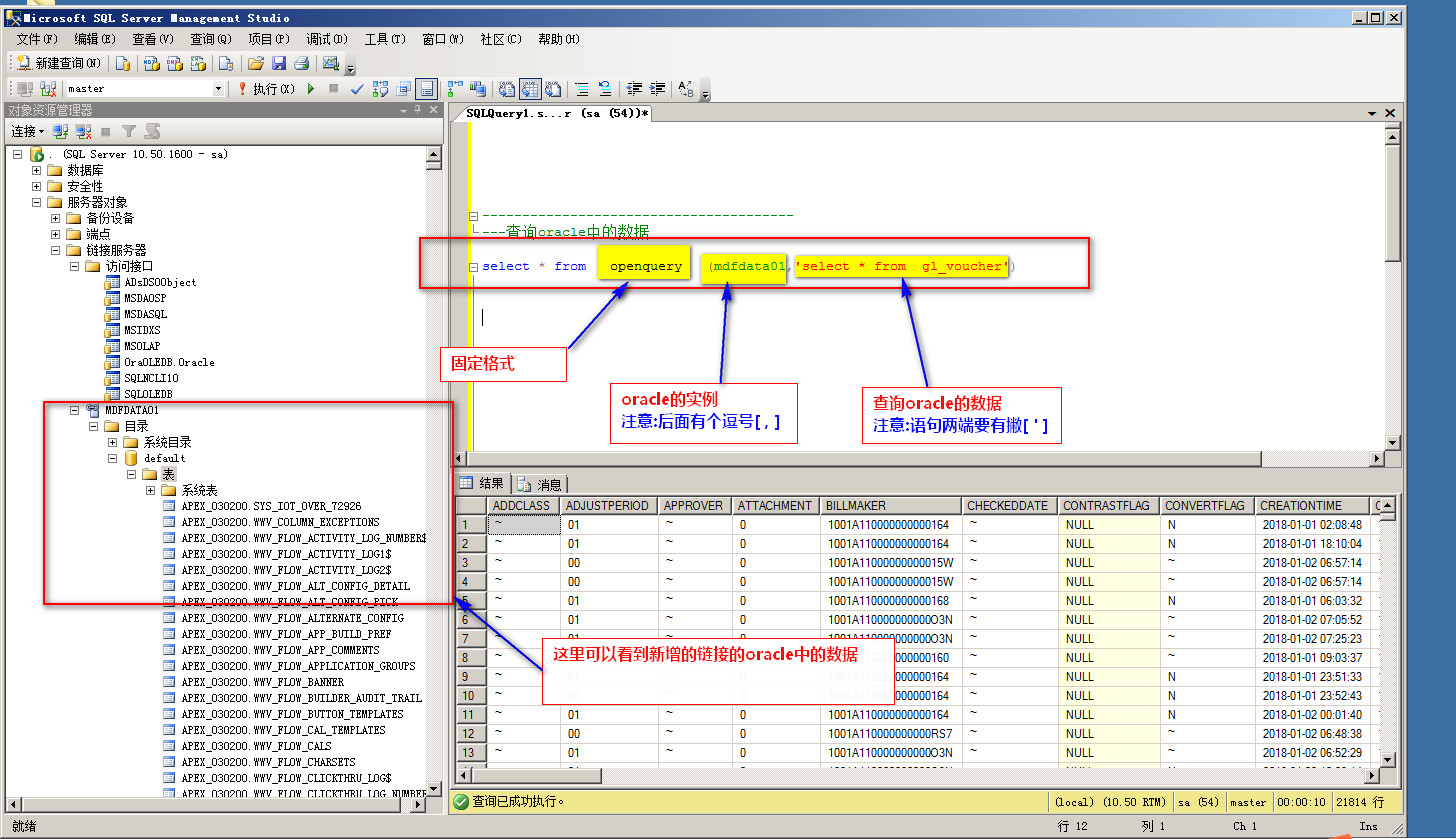Save the query with the floppy disk icon

tap(278, 63)
